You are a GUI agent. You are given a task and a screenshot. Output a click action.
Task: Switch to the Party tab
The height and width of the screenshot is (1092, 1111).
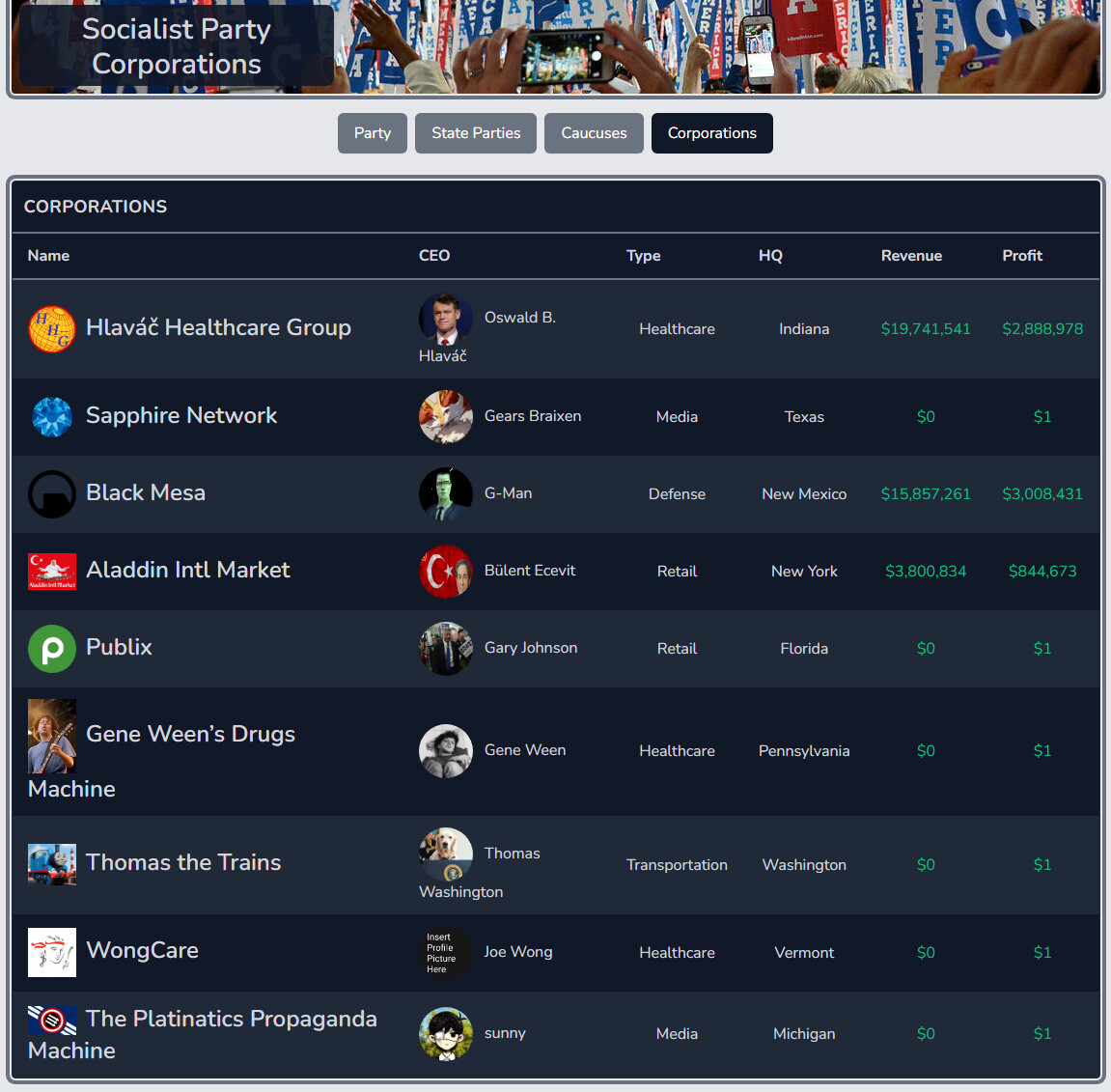[x=372, y=132]
